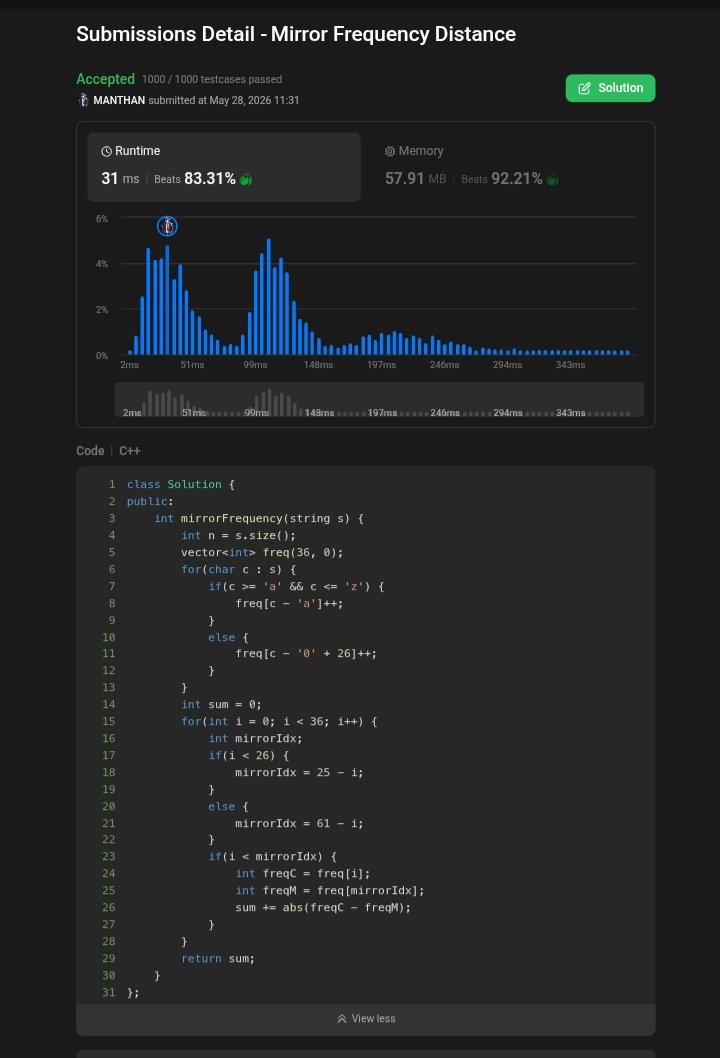Click the '343ms' label on chart x-axis

coord(570,364)
